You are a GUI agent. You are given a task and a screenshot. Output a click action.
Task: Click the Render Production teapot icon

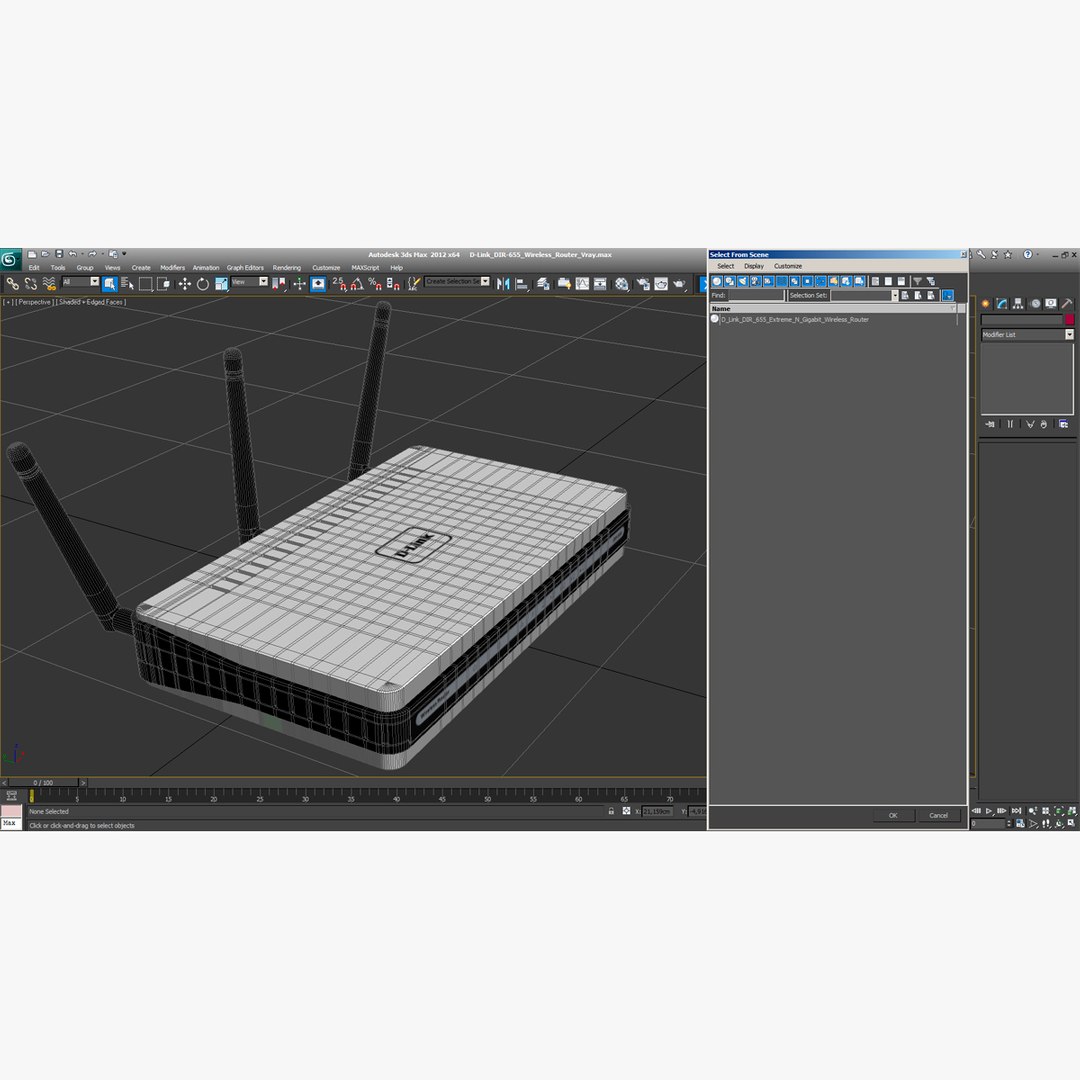pos(678,284)
